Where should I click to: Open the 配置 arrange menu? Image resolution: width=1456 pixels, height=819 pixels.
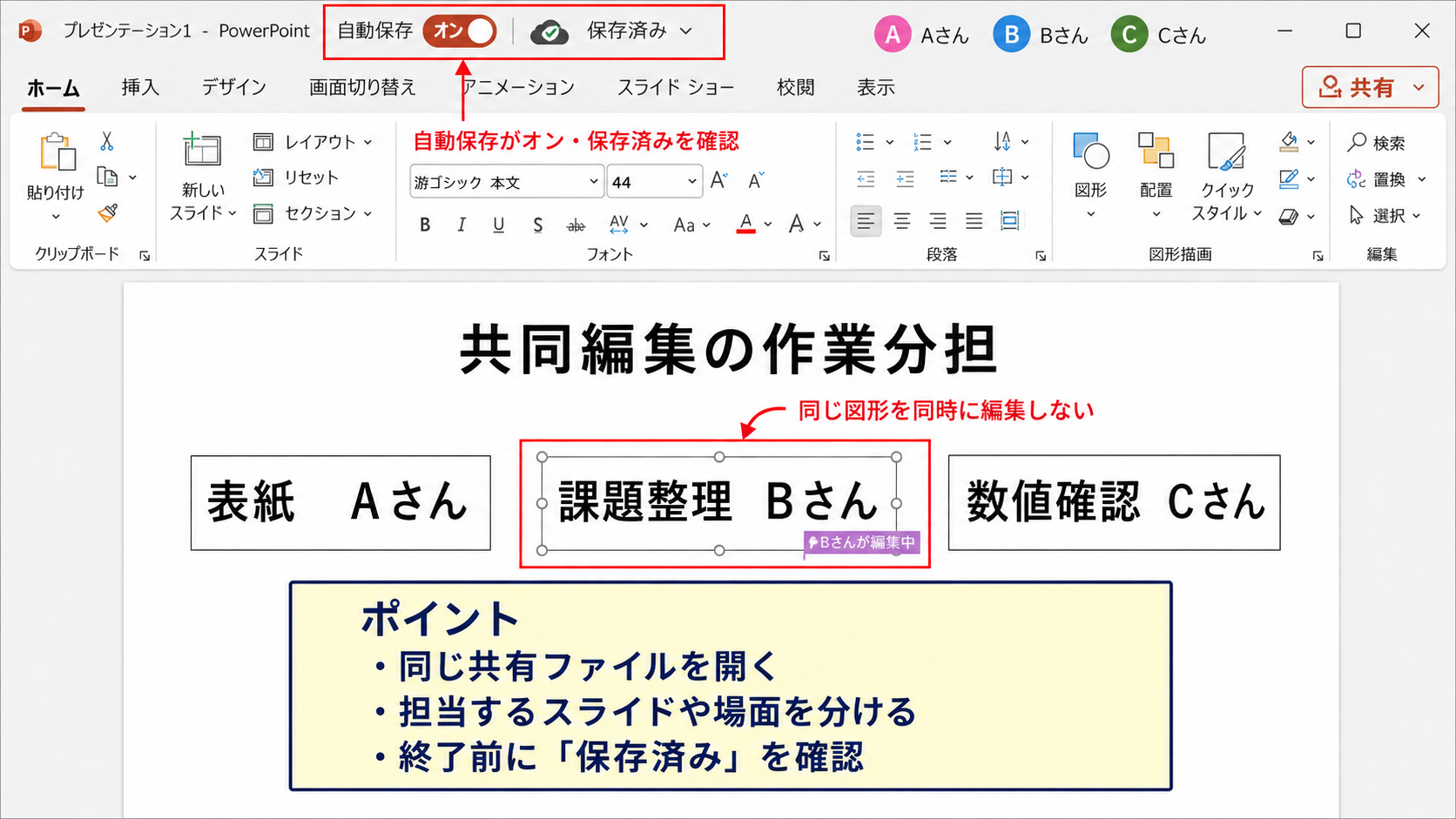tap(1156, 175)
